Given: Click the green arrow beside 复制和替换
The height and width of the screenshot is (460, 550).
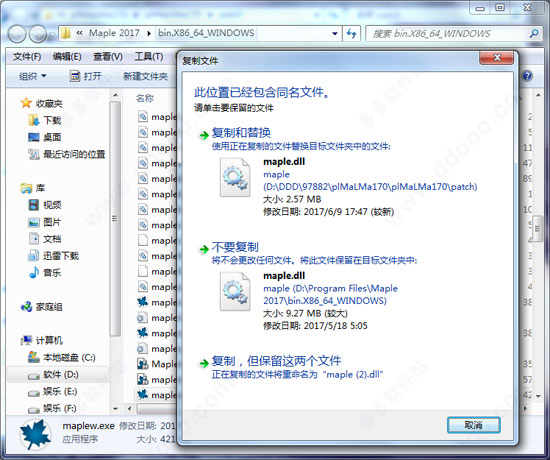Looking at the screenshot, I should coord(204,135).
